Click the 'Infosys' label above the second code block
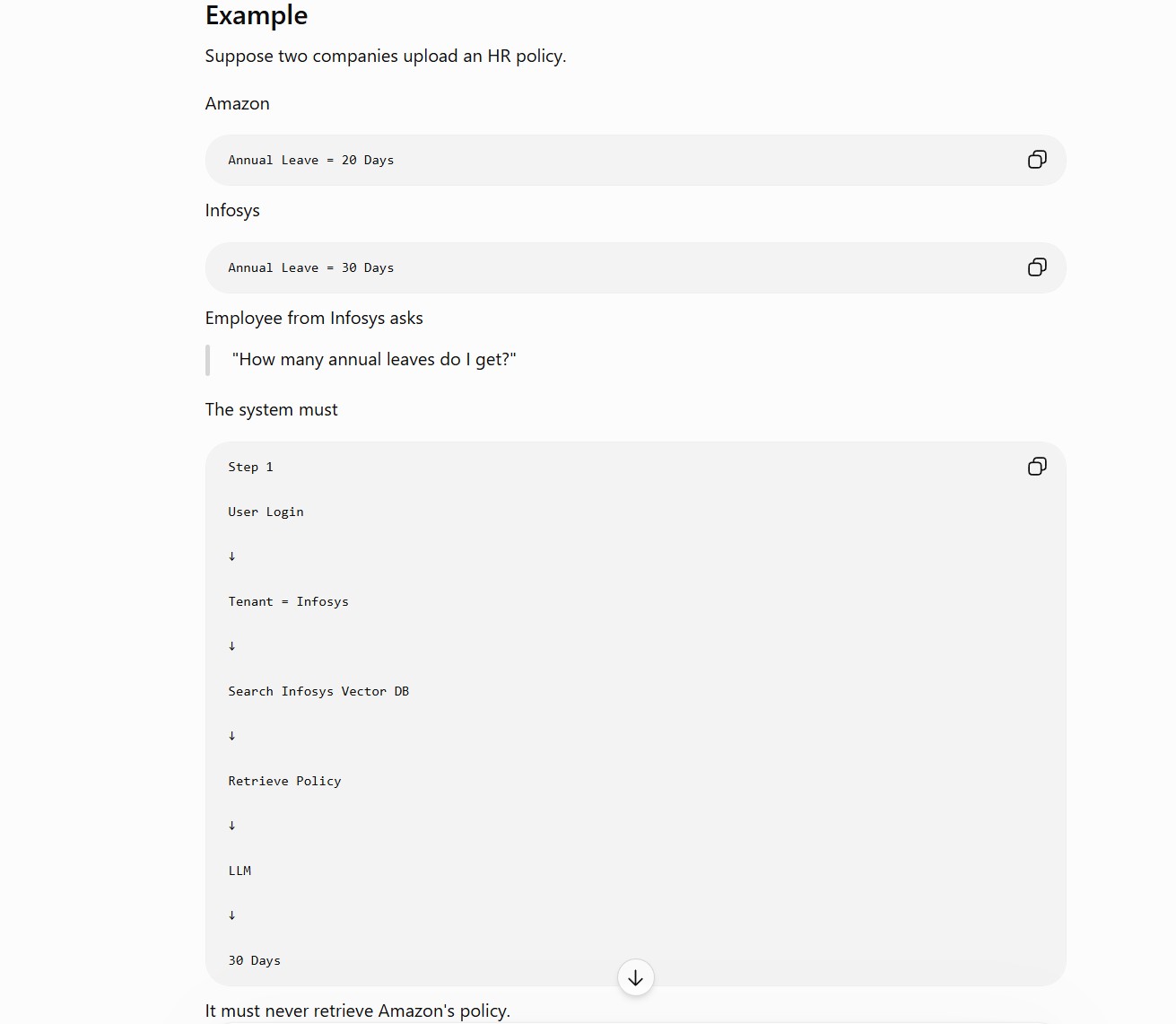The height and width of the screenshot is (1024, 1176). 232,210
